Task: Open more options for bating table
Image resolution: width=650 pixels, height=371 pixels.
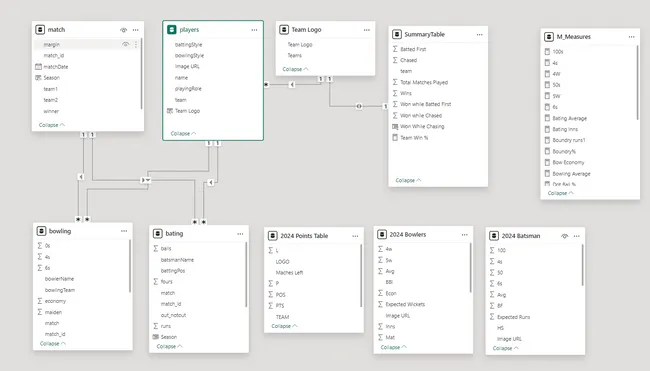Action: 240,234
